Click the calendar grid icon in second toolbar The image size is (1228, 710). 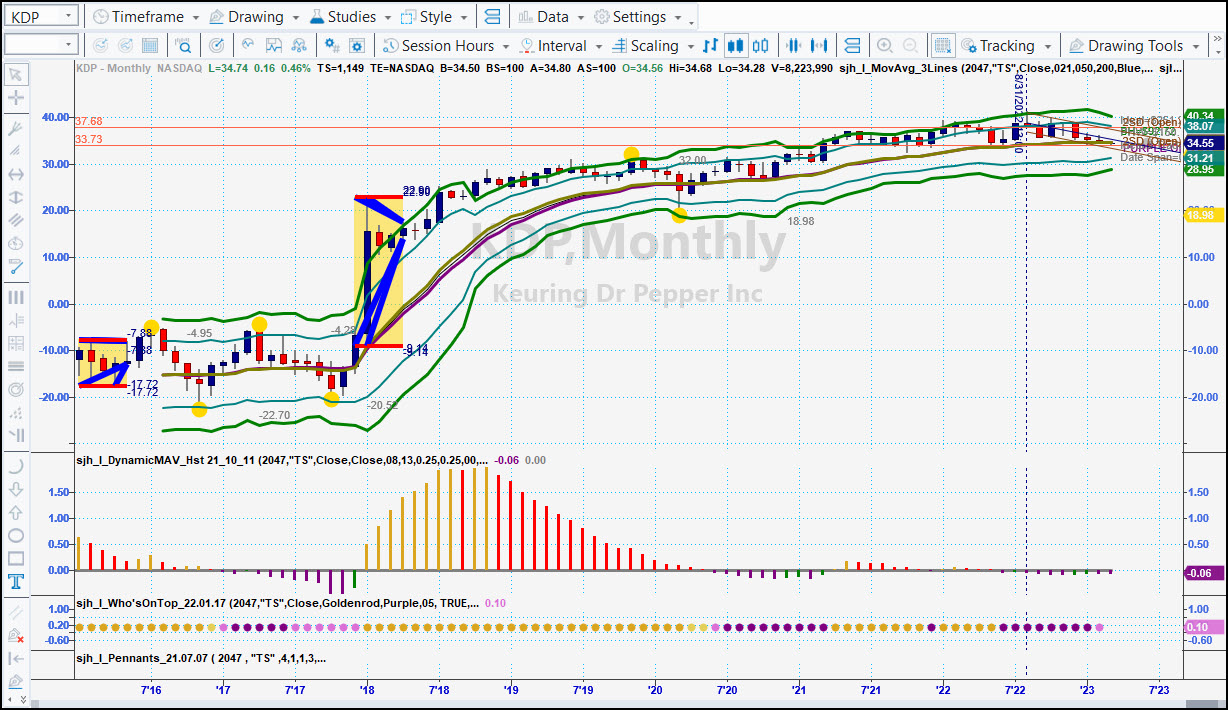point(149,45)
